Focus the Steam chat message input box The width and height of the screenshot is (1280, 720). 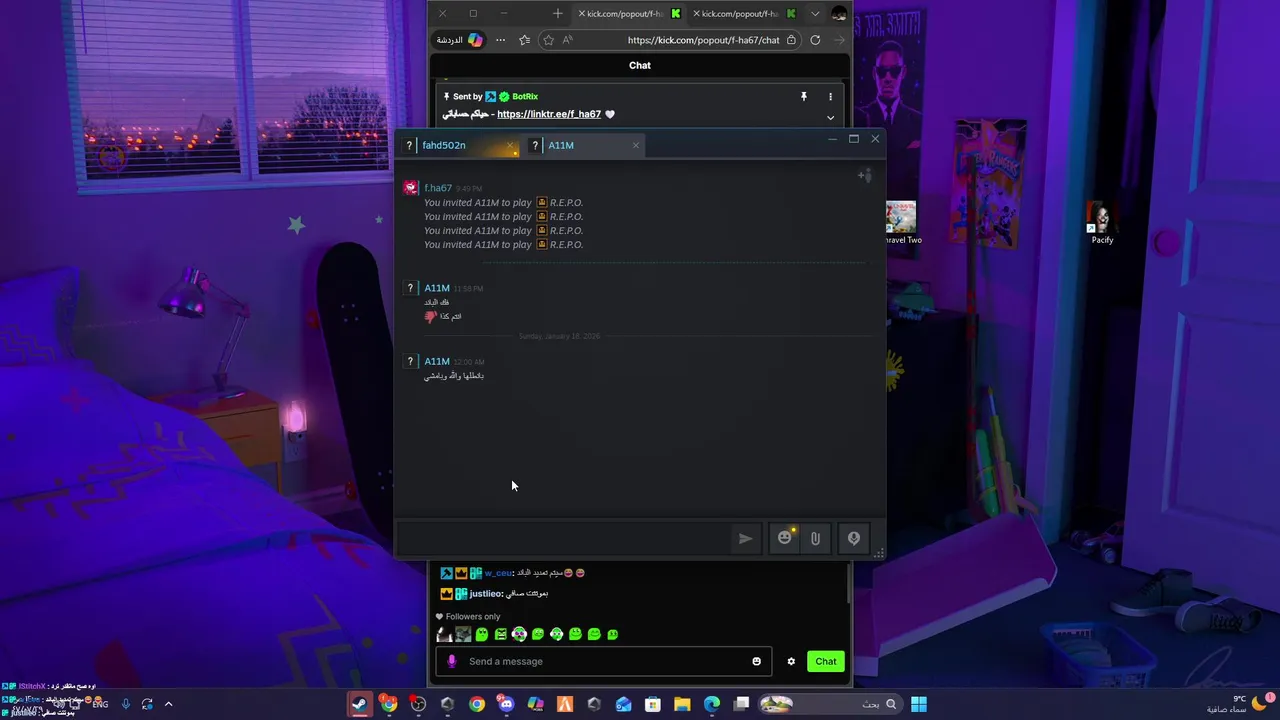pos(565,538)
